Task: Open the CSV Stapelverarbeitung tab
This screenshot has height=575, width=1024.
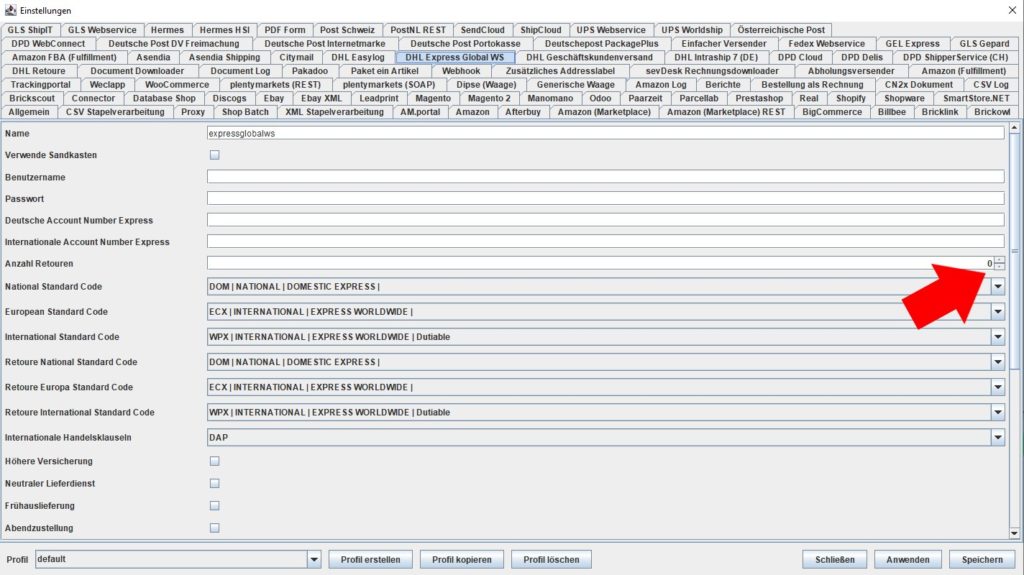Action: click(115, 112)
